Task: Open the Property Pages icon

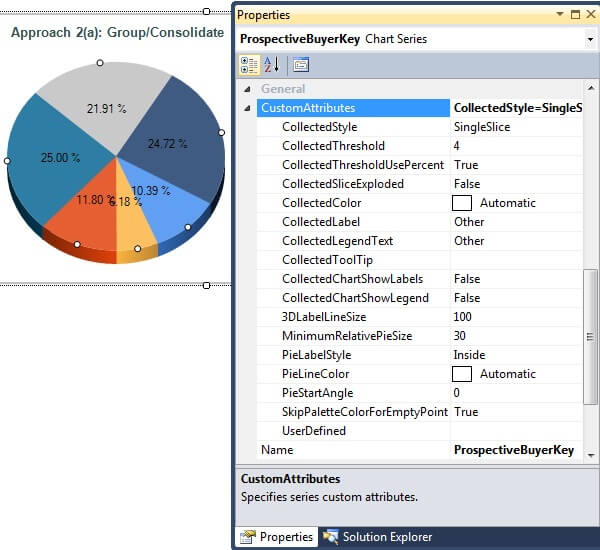Action: click(x=301, y=65)
